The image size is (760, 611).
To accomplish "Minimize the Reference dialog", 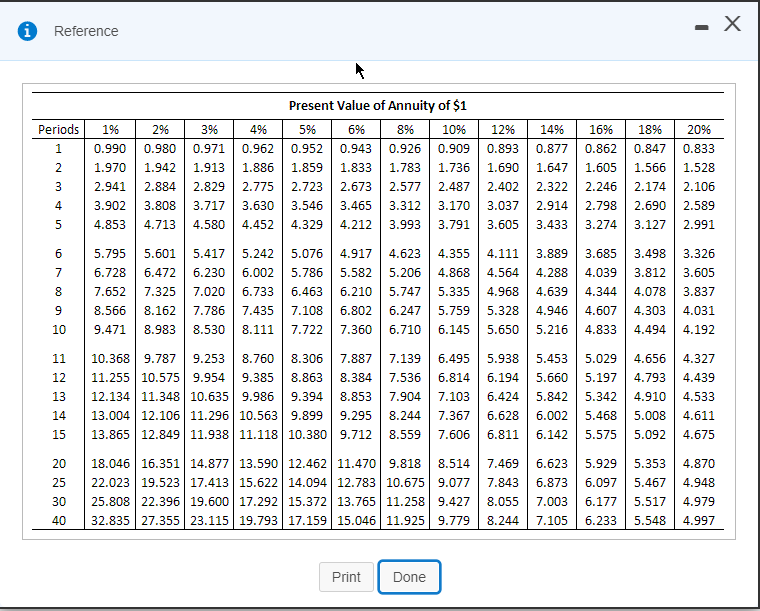I will click(701, 28).
